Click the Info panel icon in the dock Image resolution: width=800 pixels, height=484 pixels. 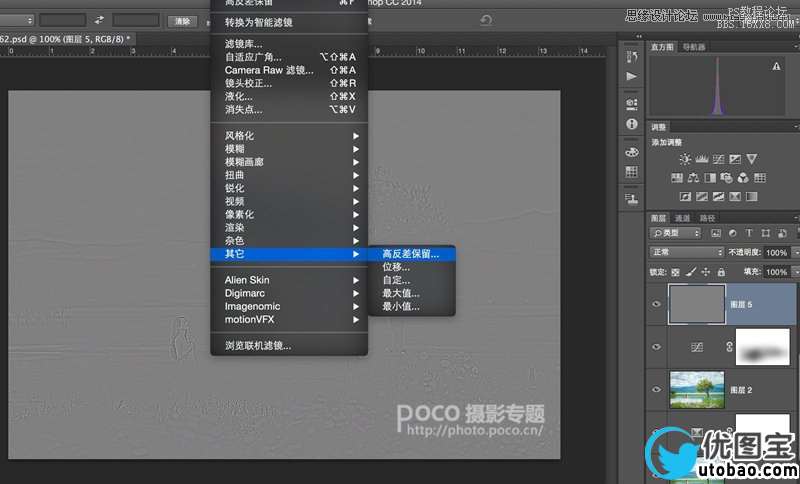click(631, 124)
